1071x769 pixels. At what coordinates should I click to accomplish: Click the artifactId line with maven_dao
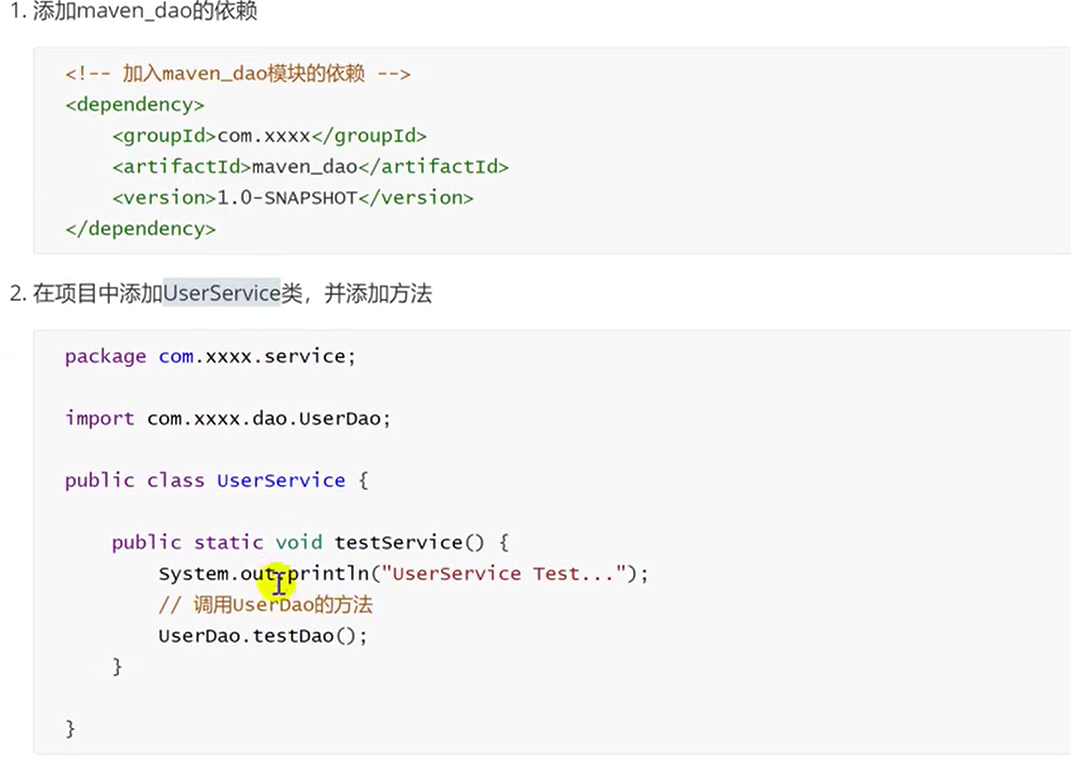pyautogui.click(x=311, y=167)
